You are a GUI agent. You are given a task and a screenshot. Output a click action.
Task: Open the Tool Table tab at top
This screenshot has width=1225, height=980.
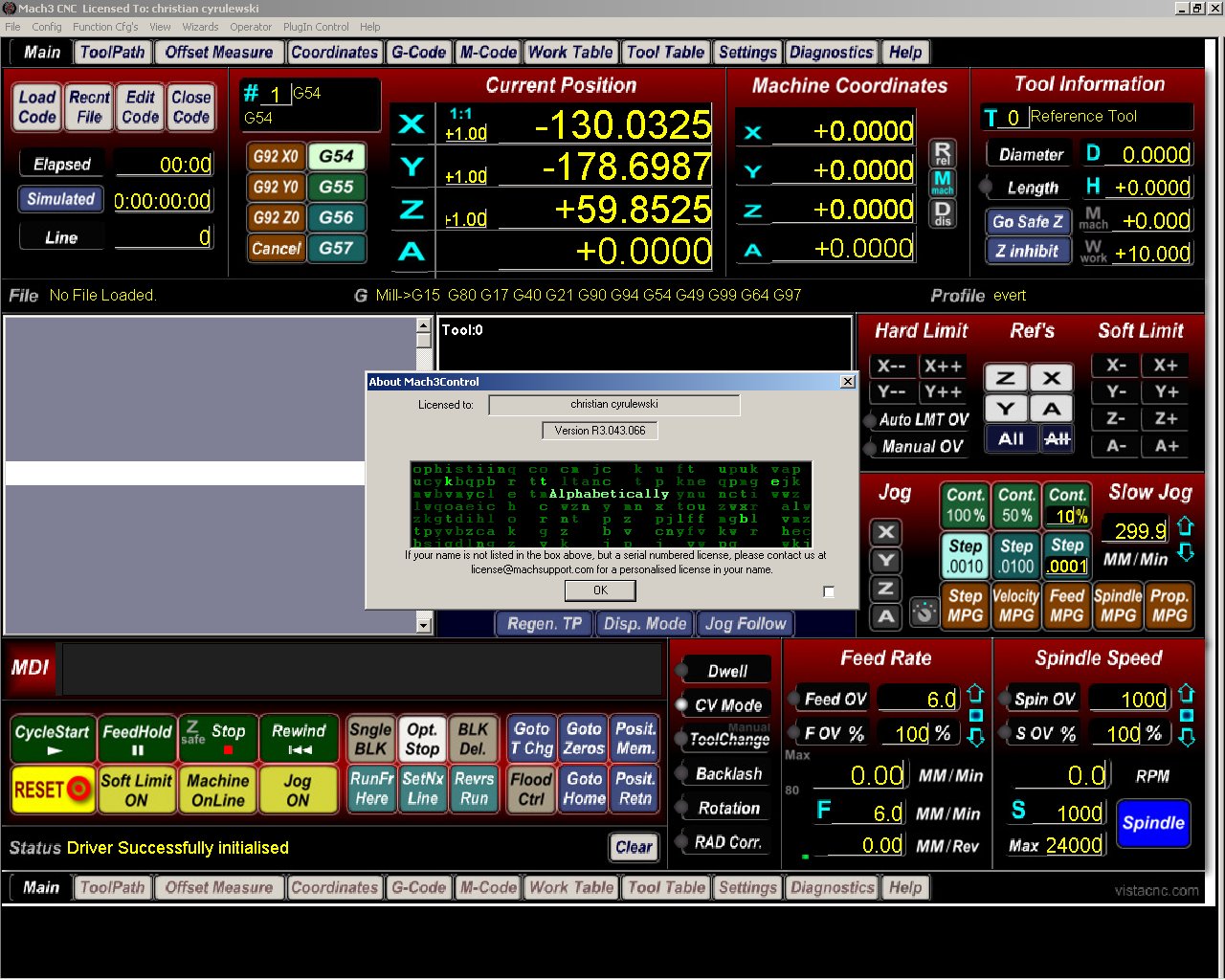coord(666,53)
